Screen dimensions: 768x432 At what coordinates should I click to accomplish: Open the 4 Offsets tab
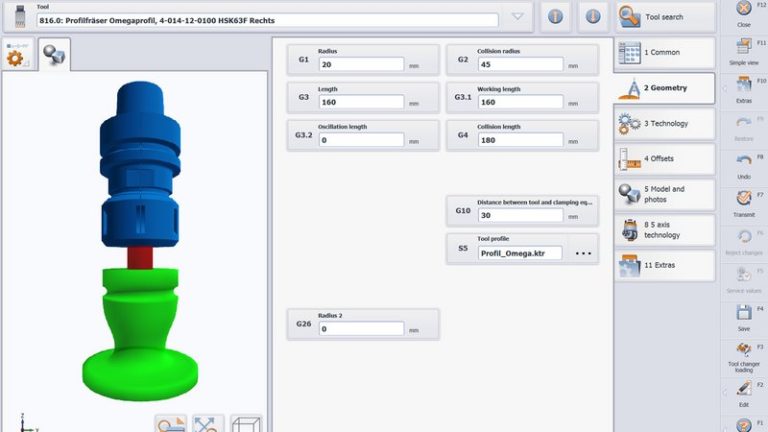[x=664, y=159]
